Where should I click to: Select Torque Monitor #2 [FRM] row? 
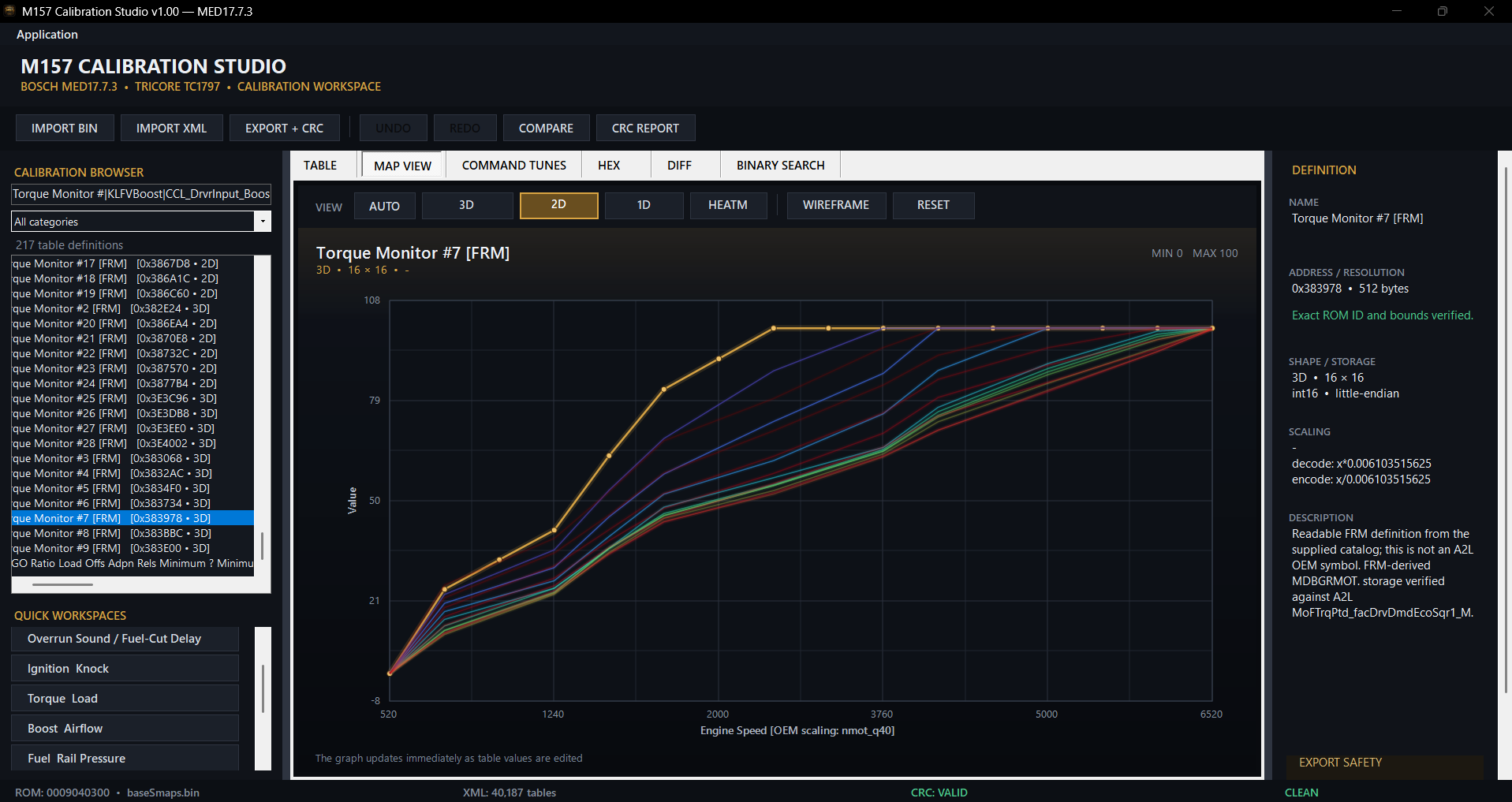tap(133, 308)
